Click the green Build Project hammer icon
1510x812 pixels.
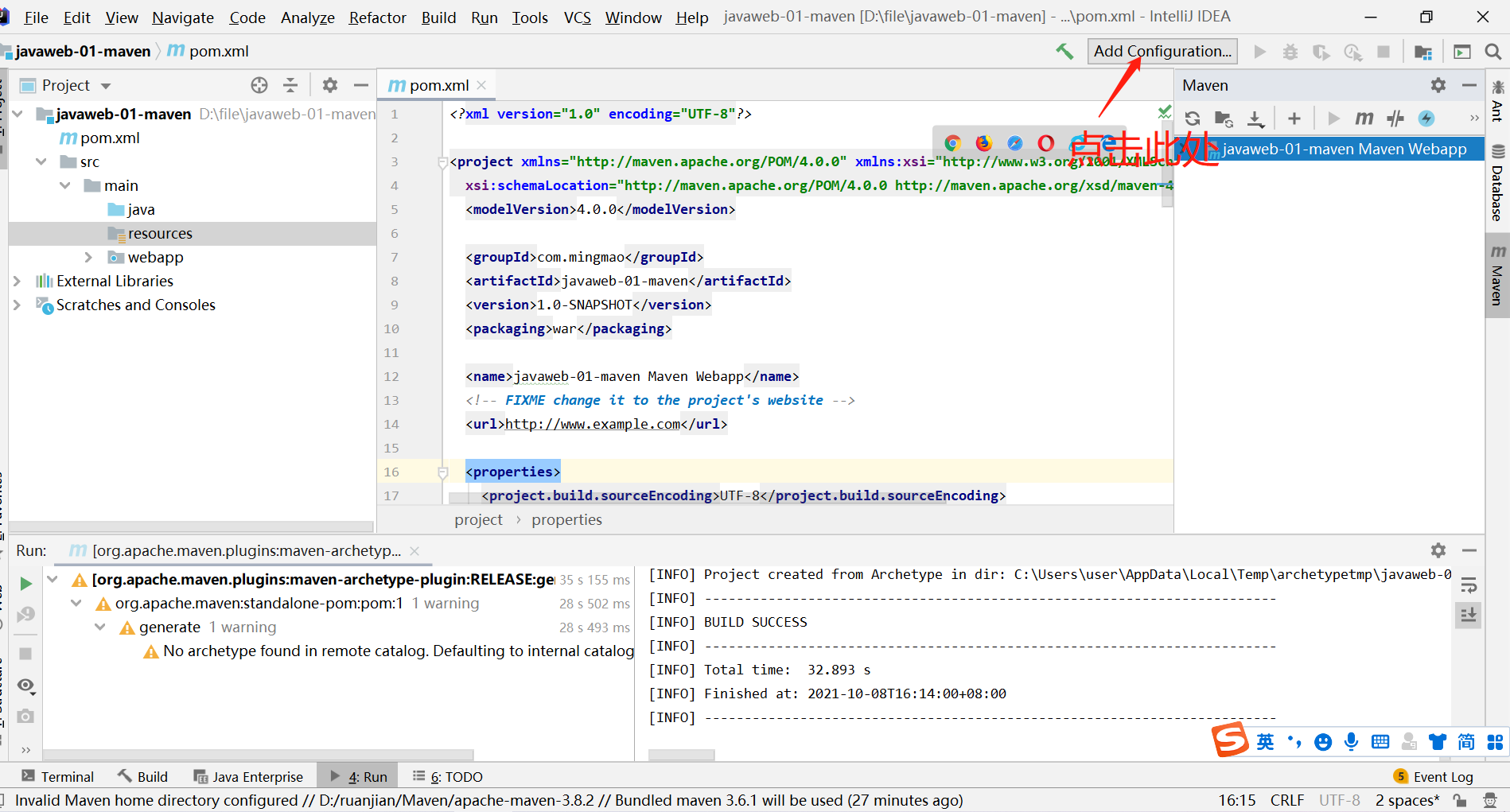(1064, 52)
